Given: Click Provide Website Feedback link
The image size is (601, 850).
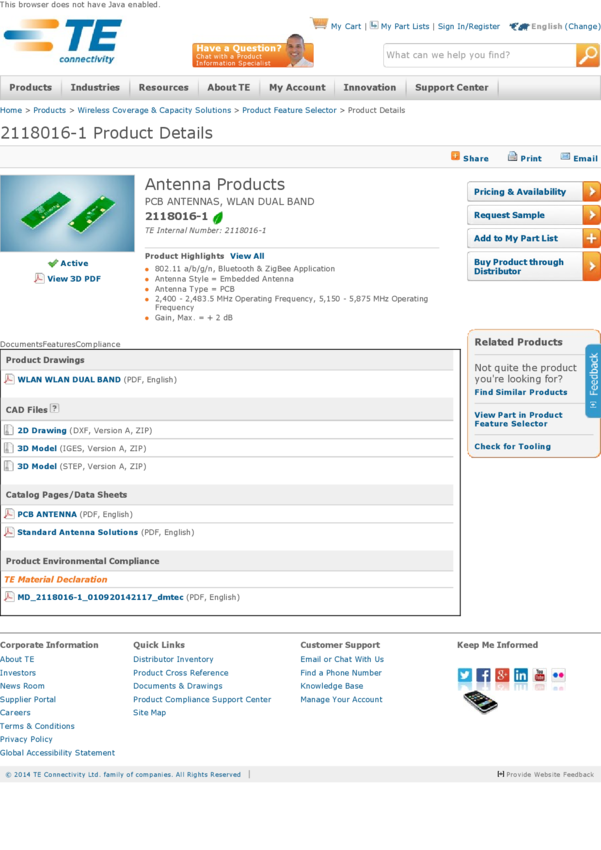Looking at the screenshot, I should pyautogui.click(x=546, y=774).
